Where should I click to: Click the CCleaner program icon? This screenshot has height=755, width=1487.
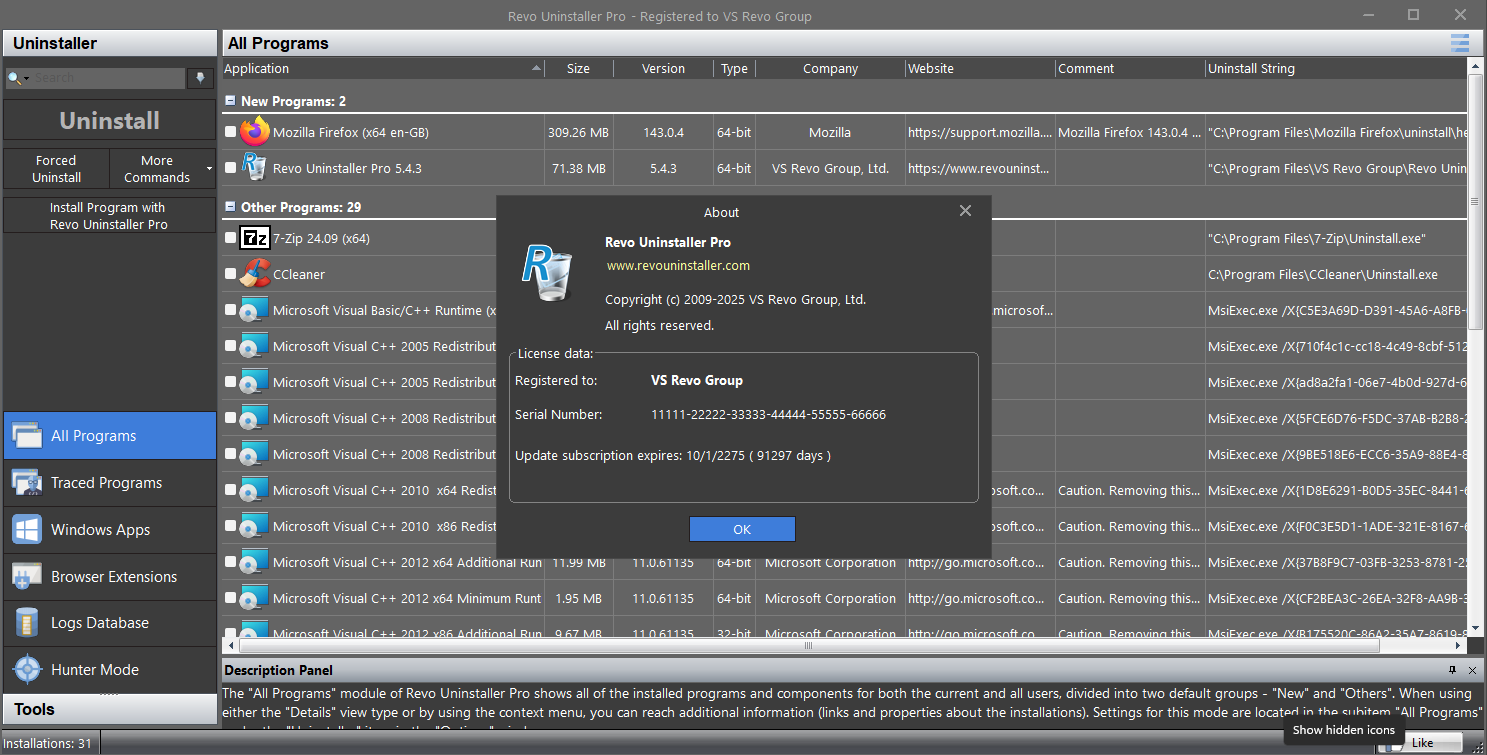coord(255,274)
